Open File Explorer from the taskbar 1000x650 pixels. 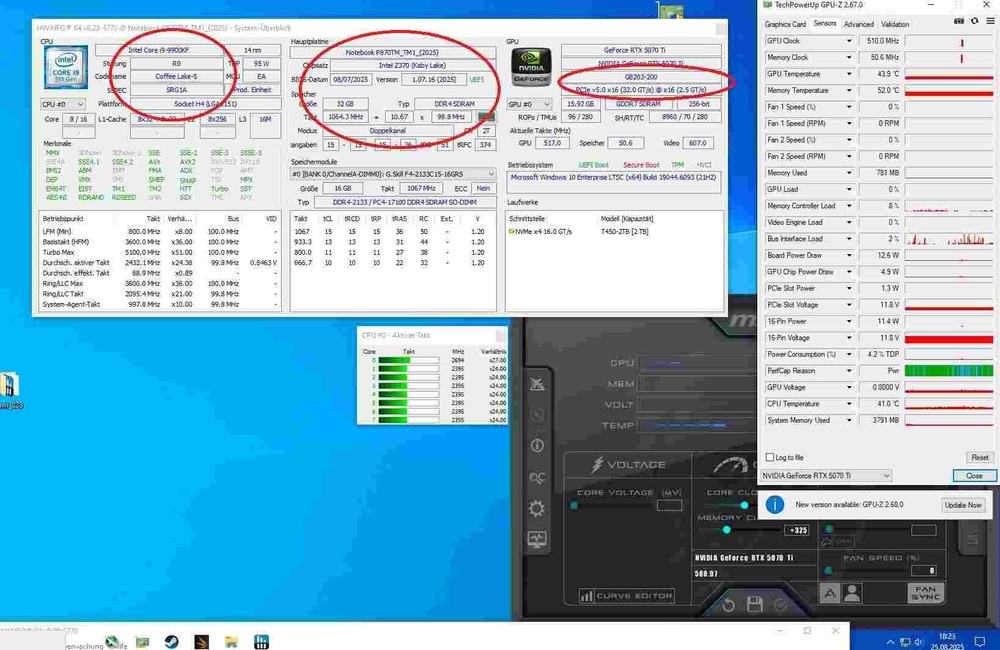(x=231, y=642)
